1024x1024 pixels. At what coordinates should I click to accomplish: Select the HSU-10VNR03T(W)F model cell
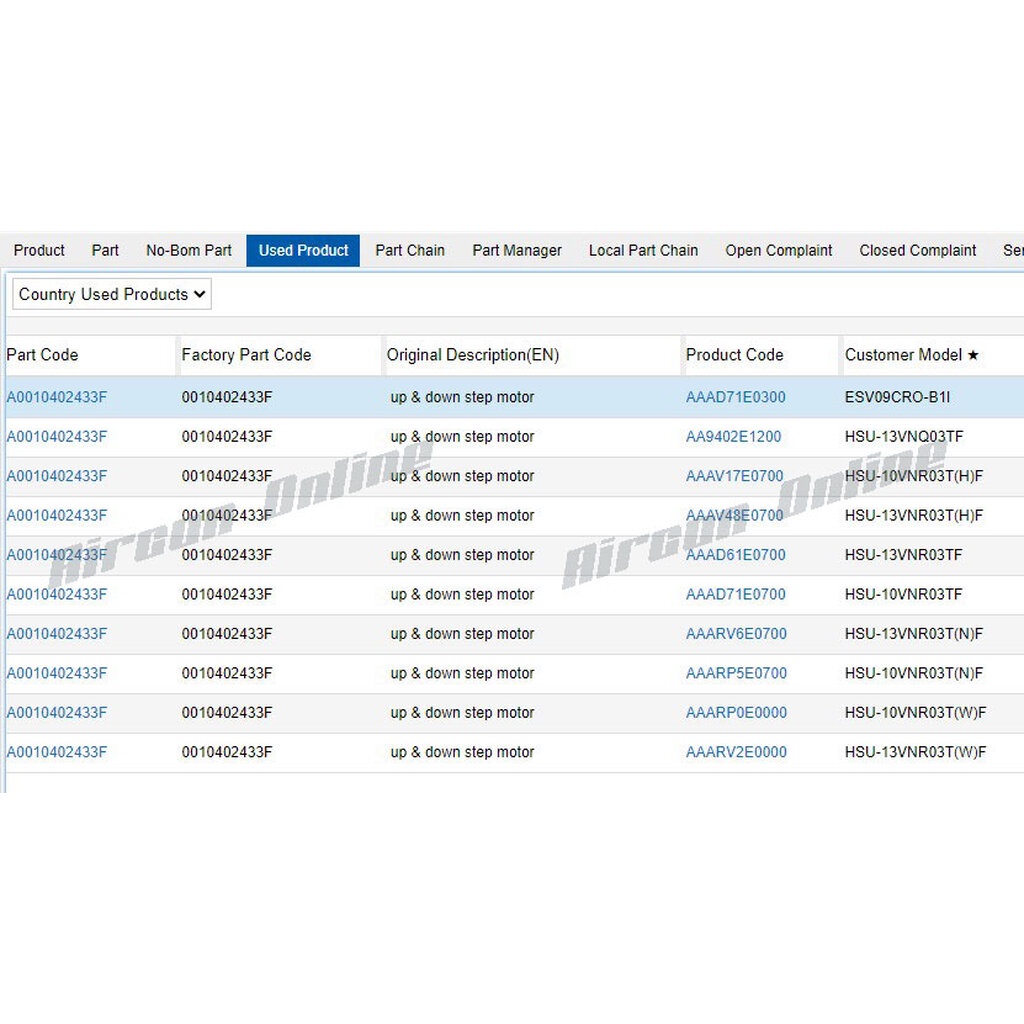click(x=916, y=713)
